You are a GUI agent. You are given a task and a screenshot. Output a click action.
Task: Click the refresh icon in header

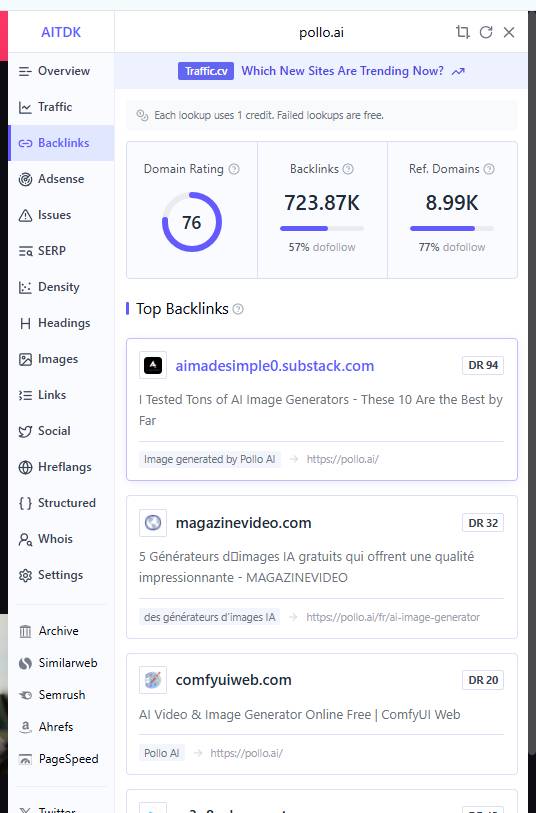coord(486,32)
